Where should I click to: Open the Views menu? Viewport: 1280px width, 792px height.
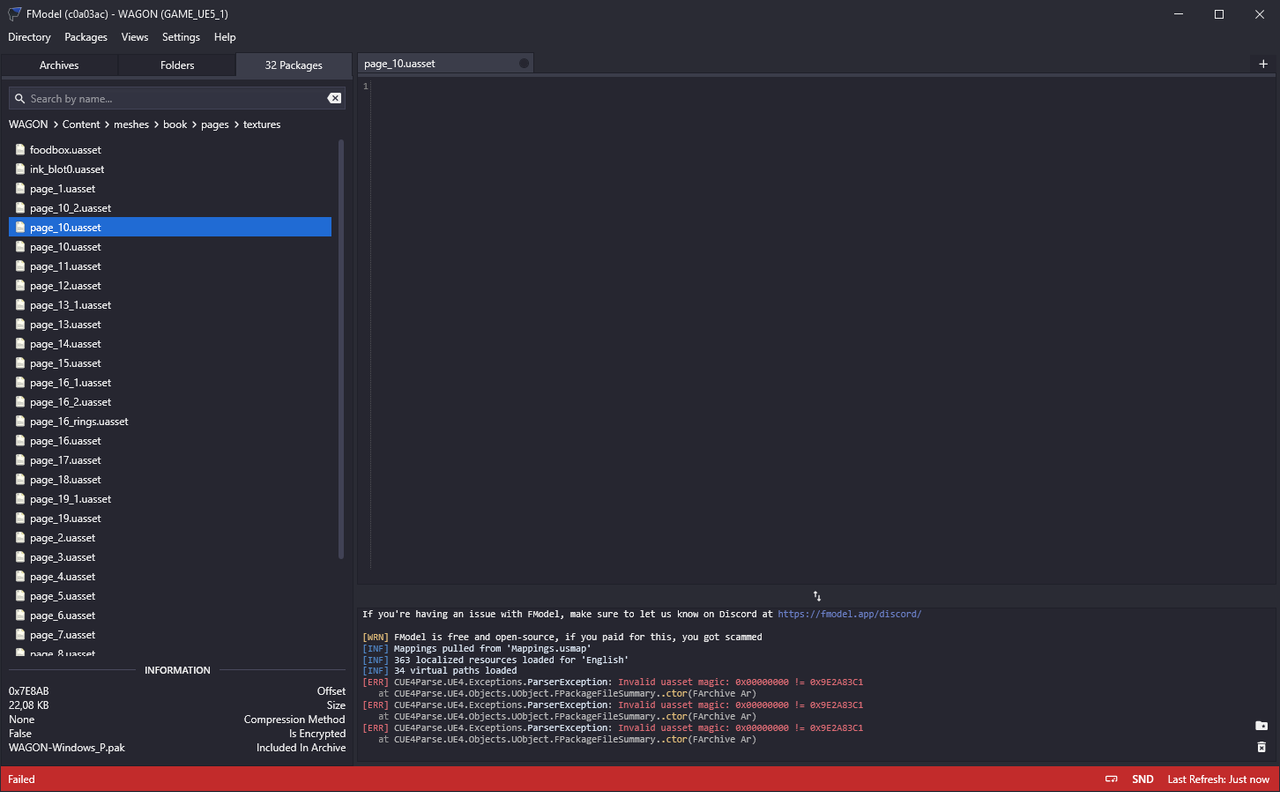point(135,37)
